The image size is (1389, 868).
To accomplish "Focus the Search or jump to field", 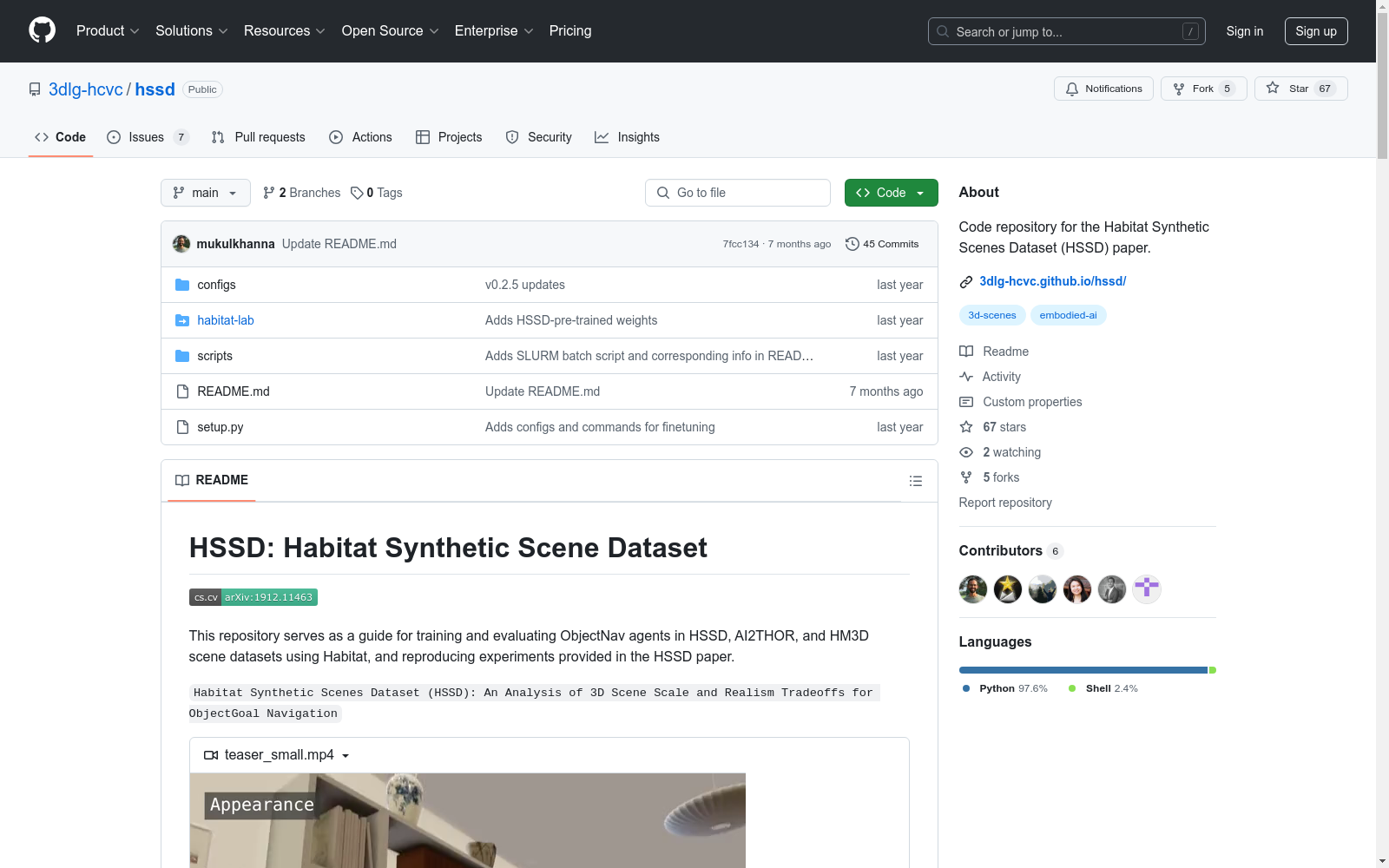I will pyautogui.click(x=1067, y=31).
